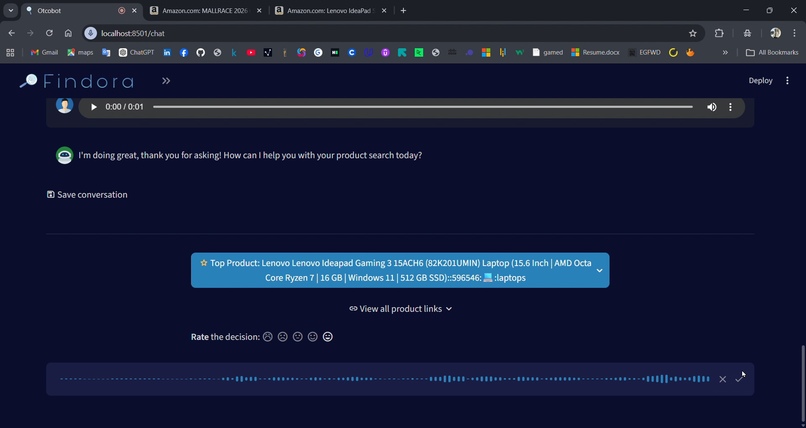The height and width of the screenshot is (428, 806).
Task: Open the browser home page
Action: [68, 33]
